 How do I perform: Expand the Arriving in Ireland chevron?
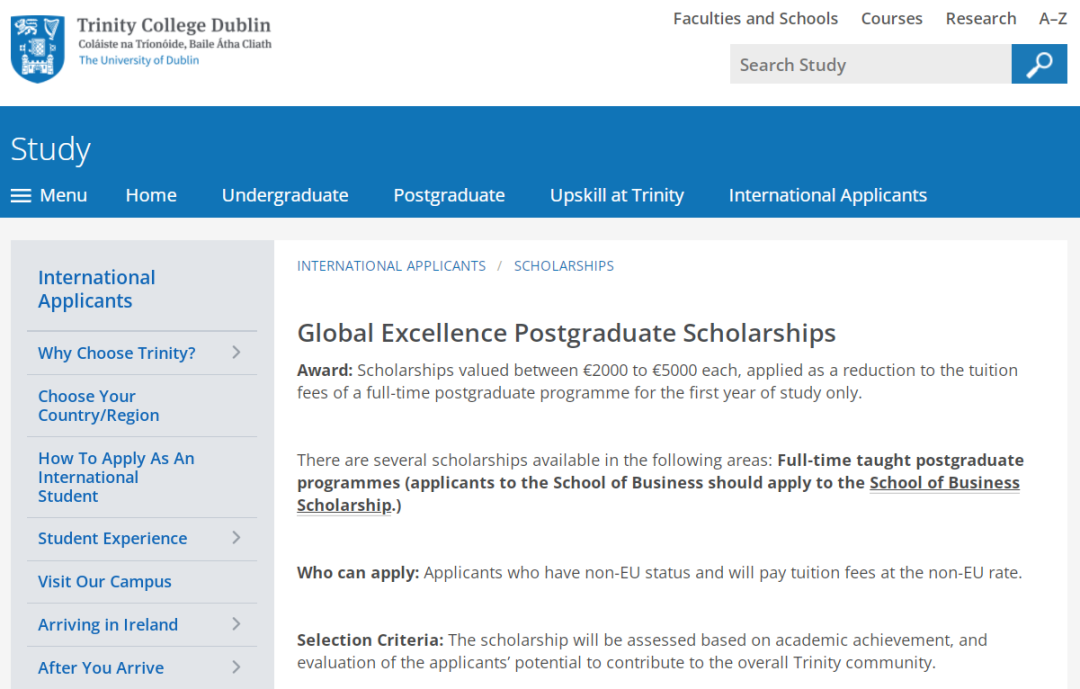tap(236, 624)
